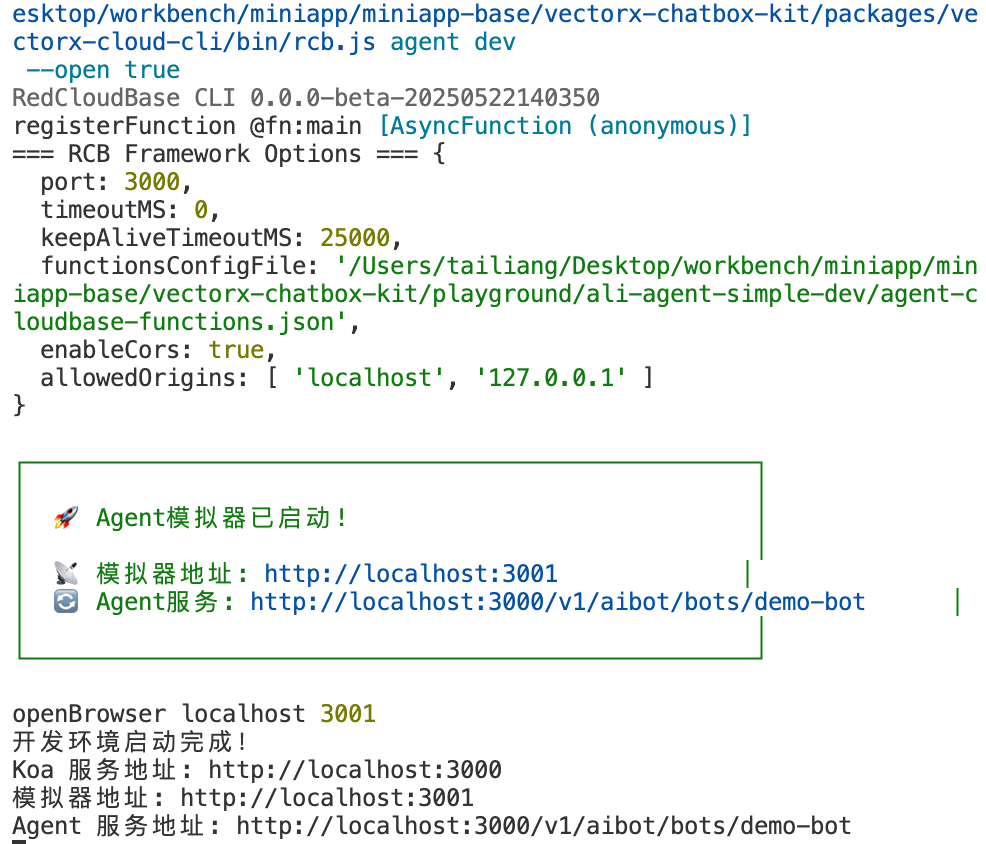Viewport: 986px width, 844px height.
Task: Open the bottom Agent 服务地址 demo-bot URL
Action: 544,826
